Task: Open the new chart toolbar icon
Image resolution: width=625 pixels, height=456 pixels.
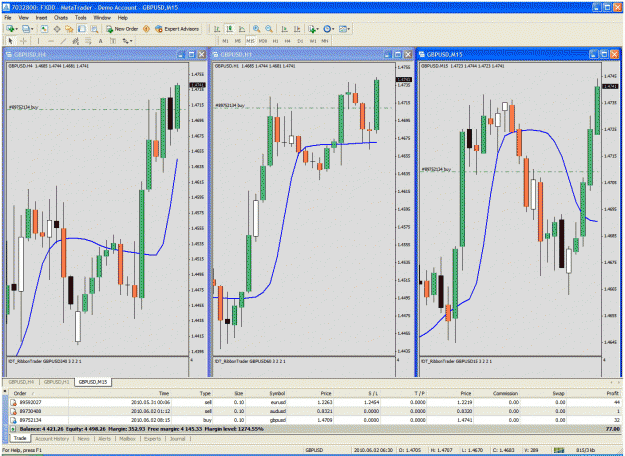Action: tap(10, 29)
